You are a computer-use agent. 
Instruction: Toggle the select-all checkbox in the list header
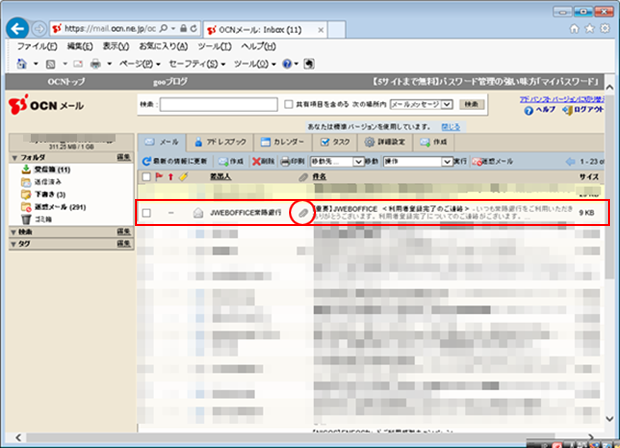pyautogui.click(x=146, y=177)
